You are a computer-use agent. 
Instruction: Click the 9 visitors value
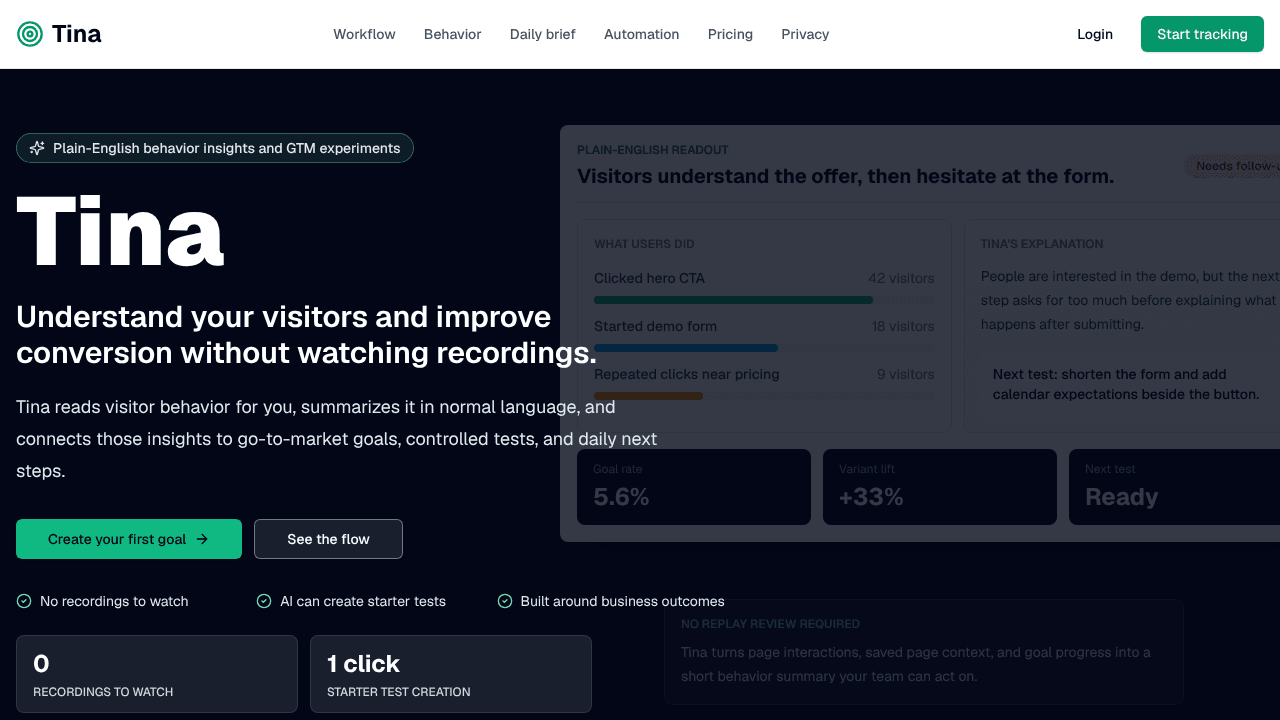point(906,374)
